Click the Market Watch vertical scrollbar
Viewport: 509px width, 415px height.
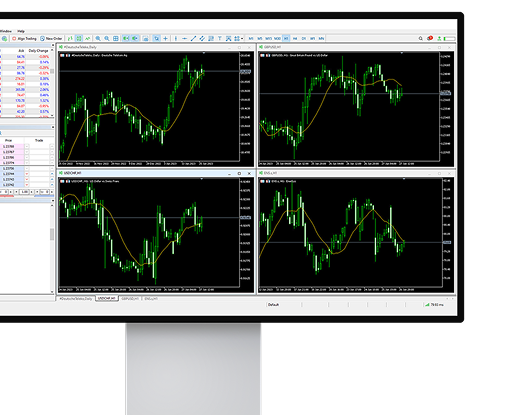(52, 82)
